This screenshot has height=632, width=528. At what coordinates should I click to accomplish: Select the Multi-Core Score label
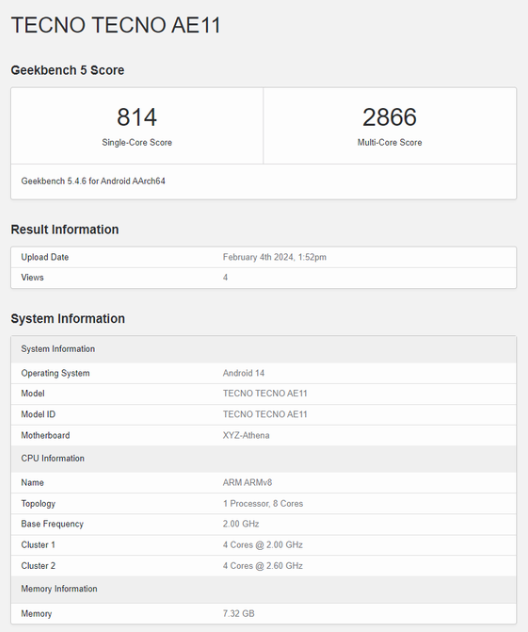(x=389, y=142)
